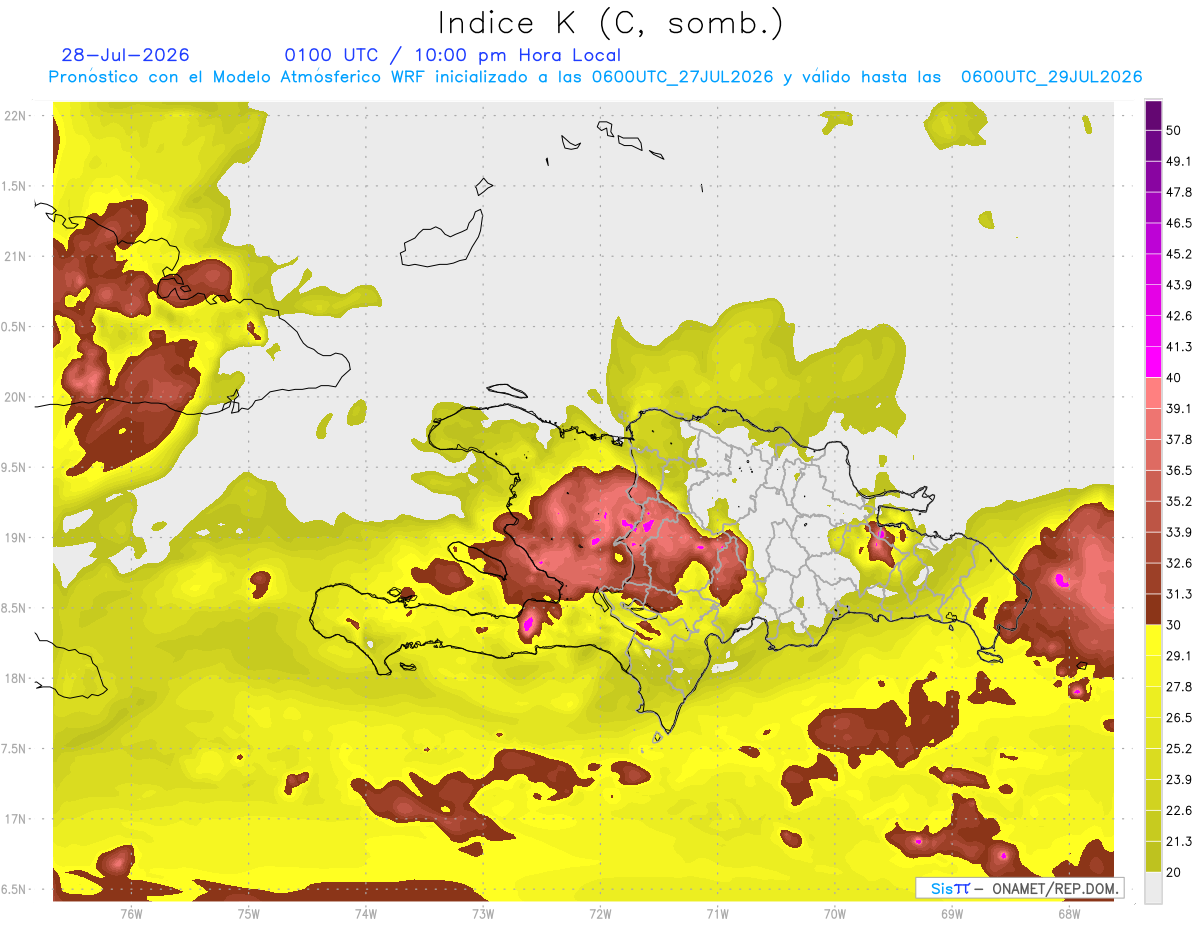1200x927 pixels.
Task: Click the '43.9' color scale label
Action: [x=1179, y=285]
